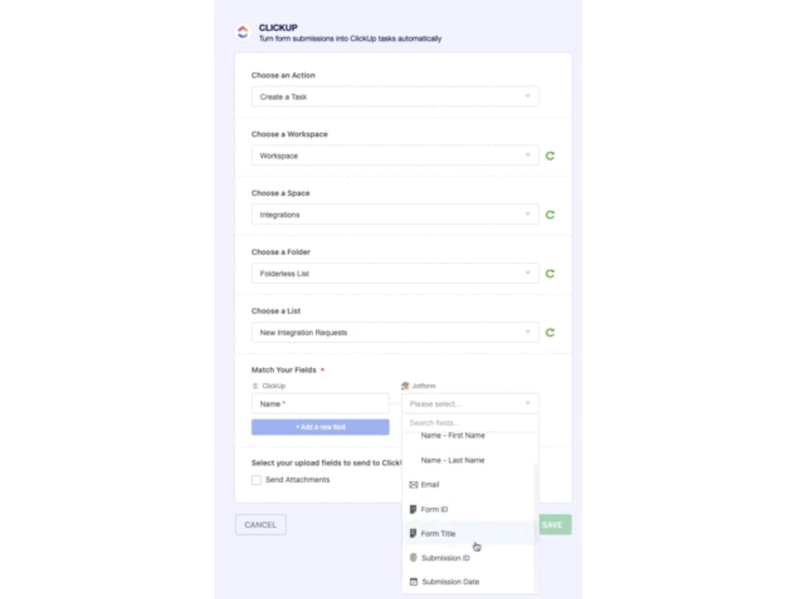This screenshot has height=599, width=800.
Task: Refresh the Folder list using its refresh icon
Action: 550,273
